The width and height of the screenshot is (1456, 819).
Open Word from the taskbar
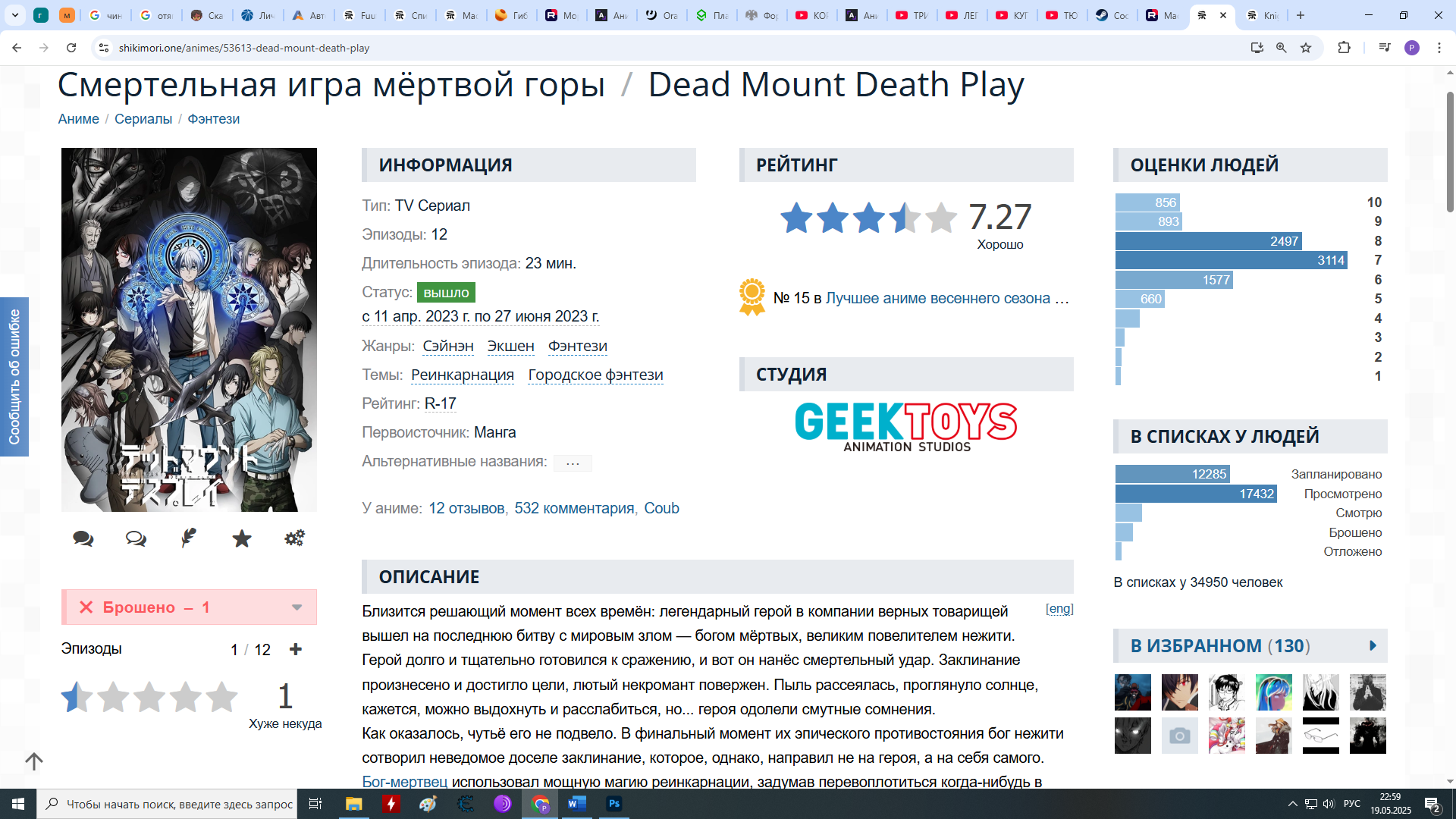click(x=577, y=804)
